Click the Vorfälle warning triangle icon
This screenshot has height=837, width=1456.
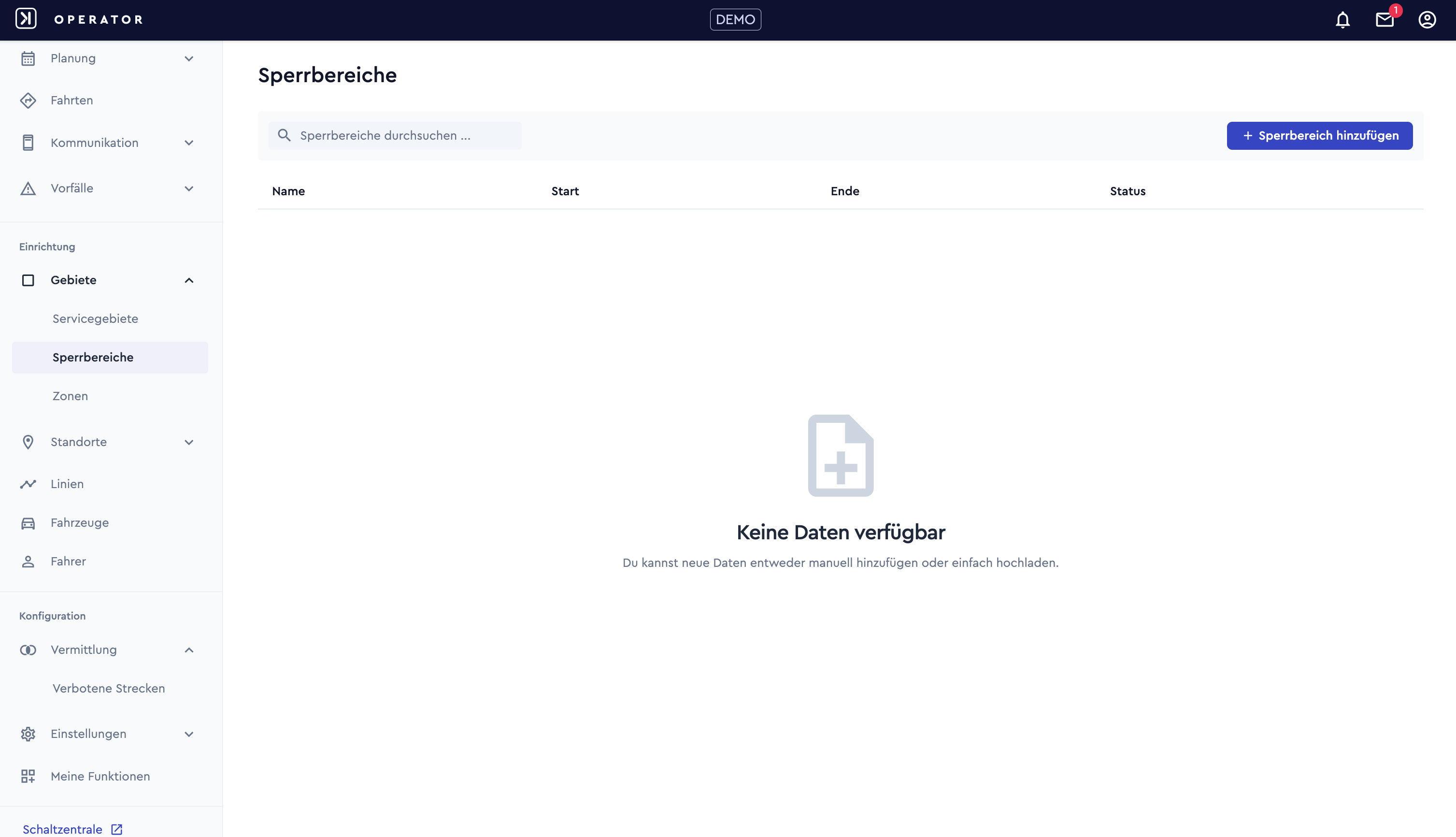[x=28, y=188]
